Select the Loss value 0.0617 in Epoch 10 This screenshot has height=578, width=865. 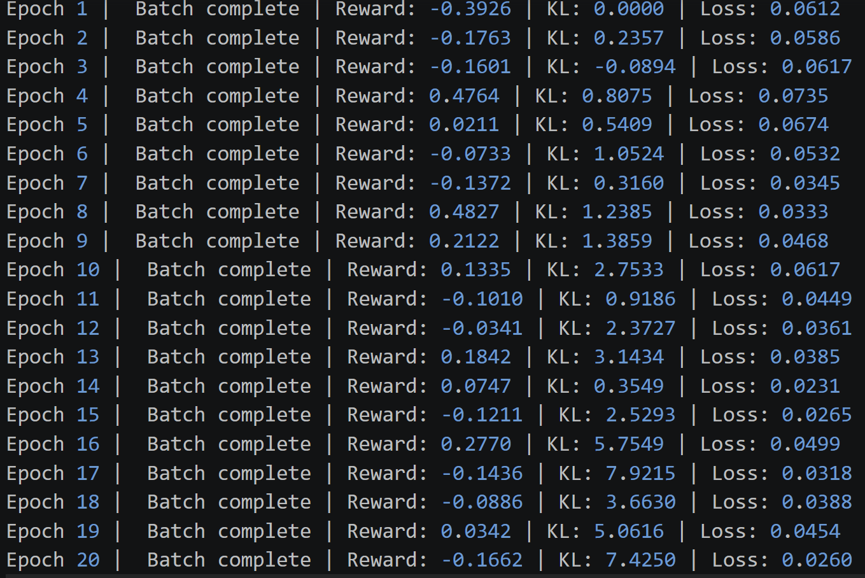click(x=805, y=270)
